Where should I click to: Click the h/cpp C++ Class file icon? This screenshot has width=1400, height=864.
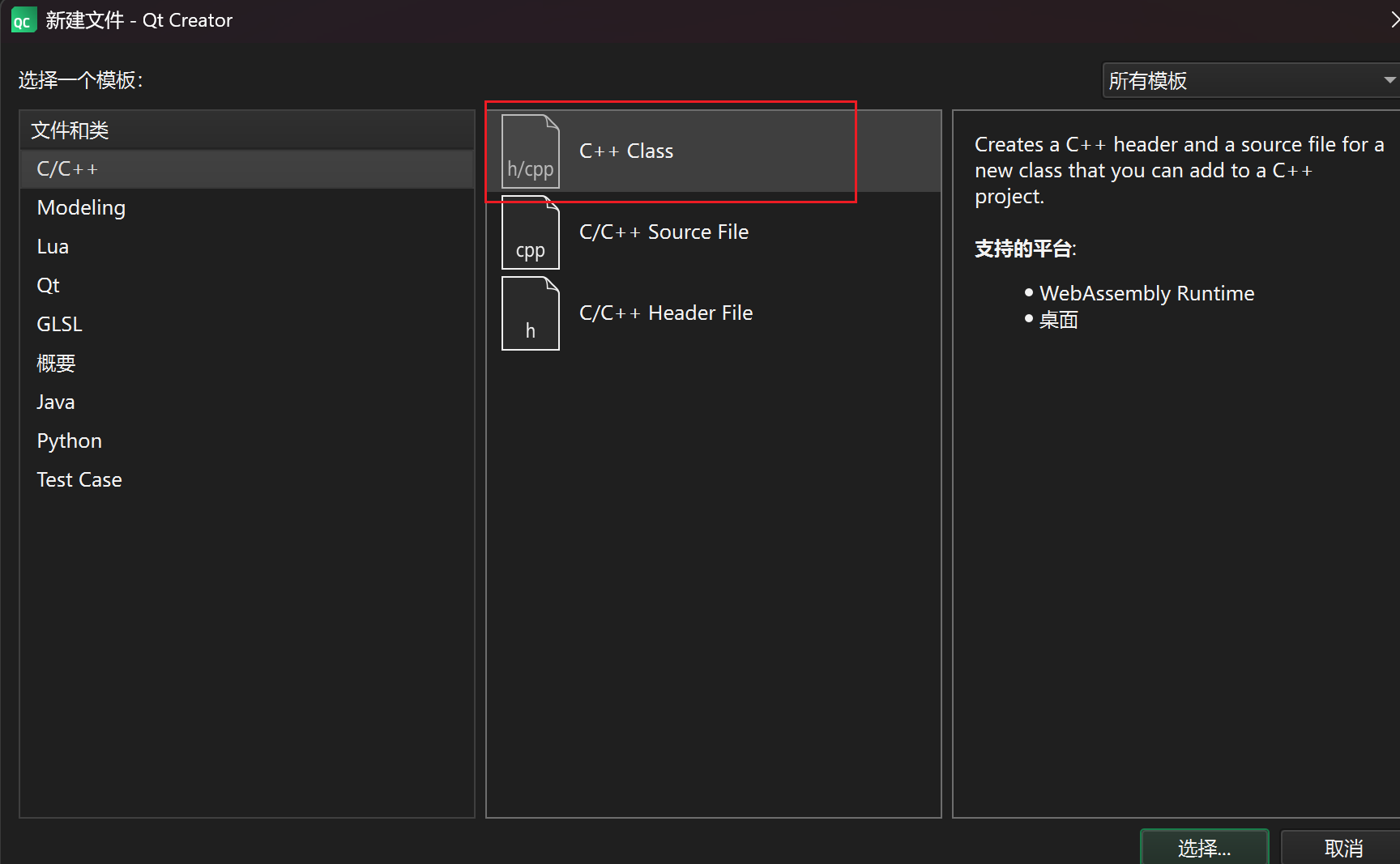point(531,151)
